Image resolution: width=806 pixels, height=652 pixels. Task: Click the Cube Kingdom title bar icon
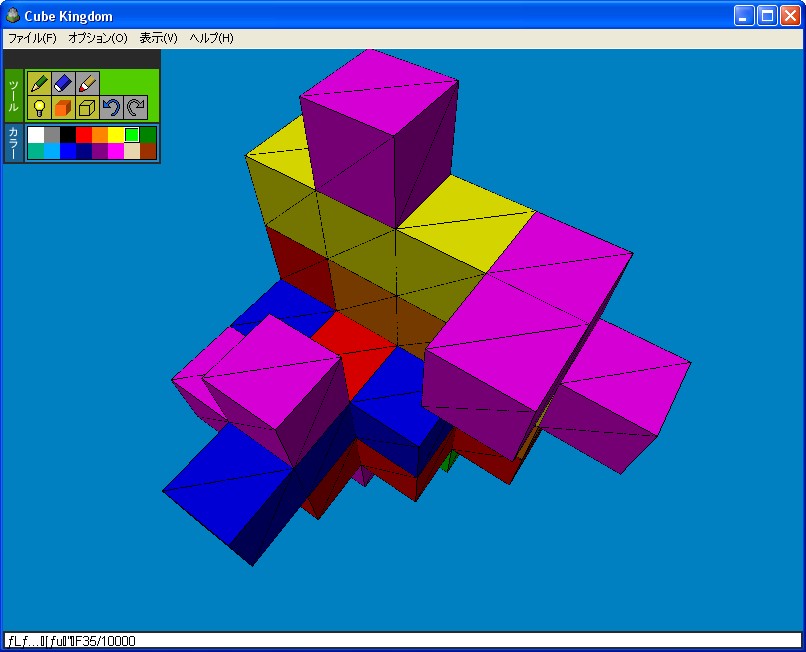[13, 16]
